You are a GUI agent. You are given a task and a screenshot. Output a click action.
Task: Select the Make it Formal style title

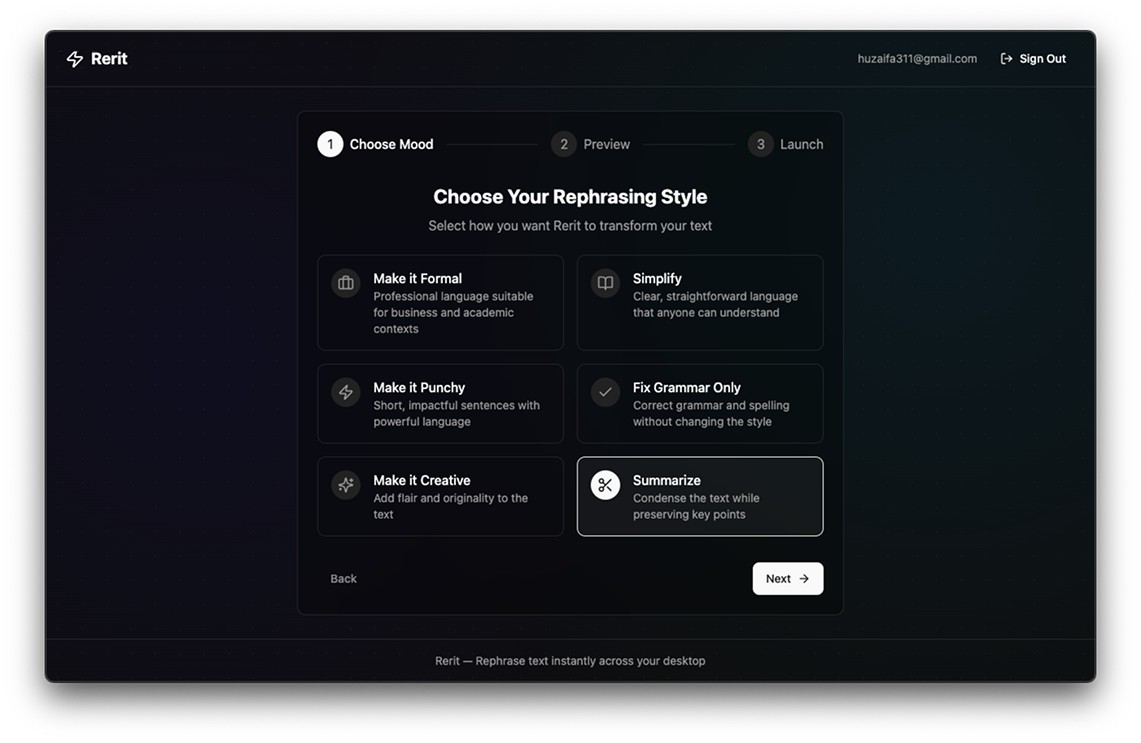click(x=418, y=279)
